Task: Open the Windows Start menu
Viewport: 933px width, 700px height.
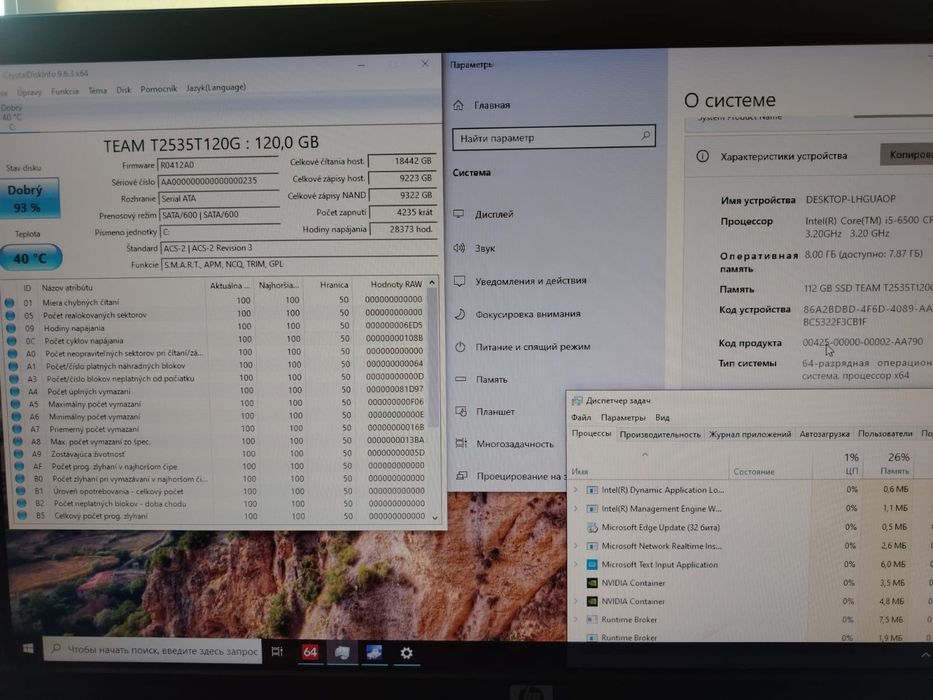Action: pos(27,648)
